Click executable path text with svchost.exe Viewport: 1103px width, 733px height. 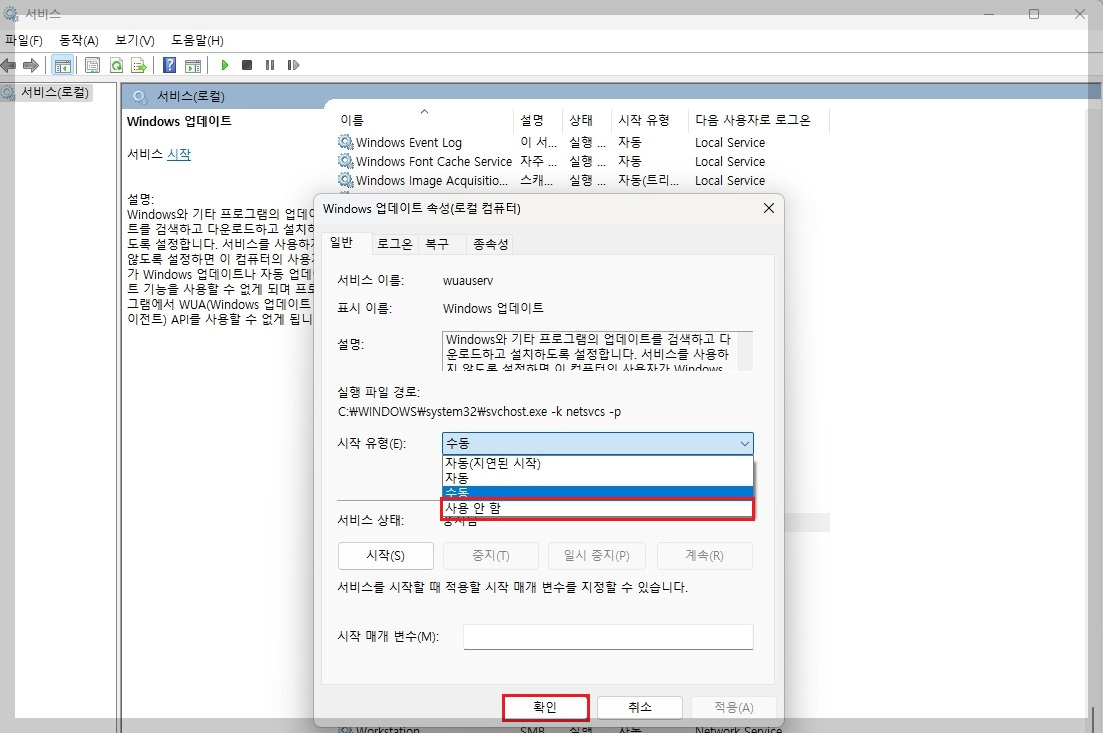coord(479,412)
